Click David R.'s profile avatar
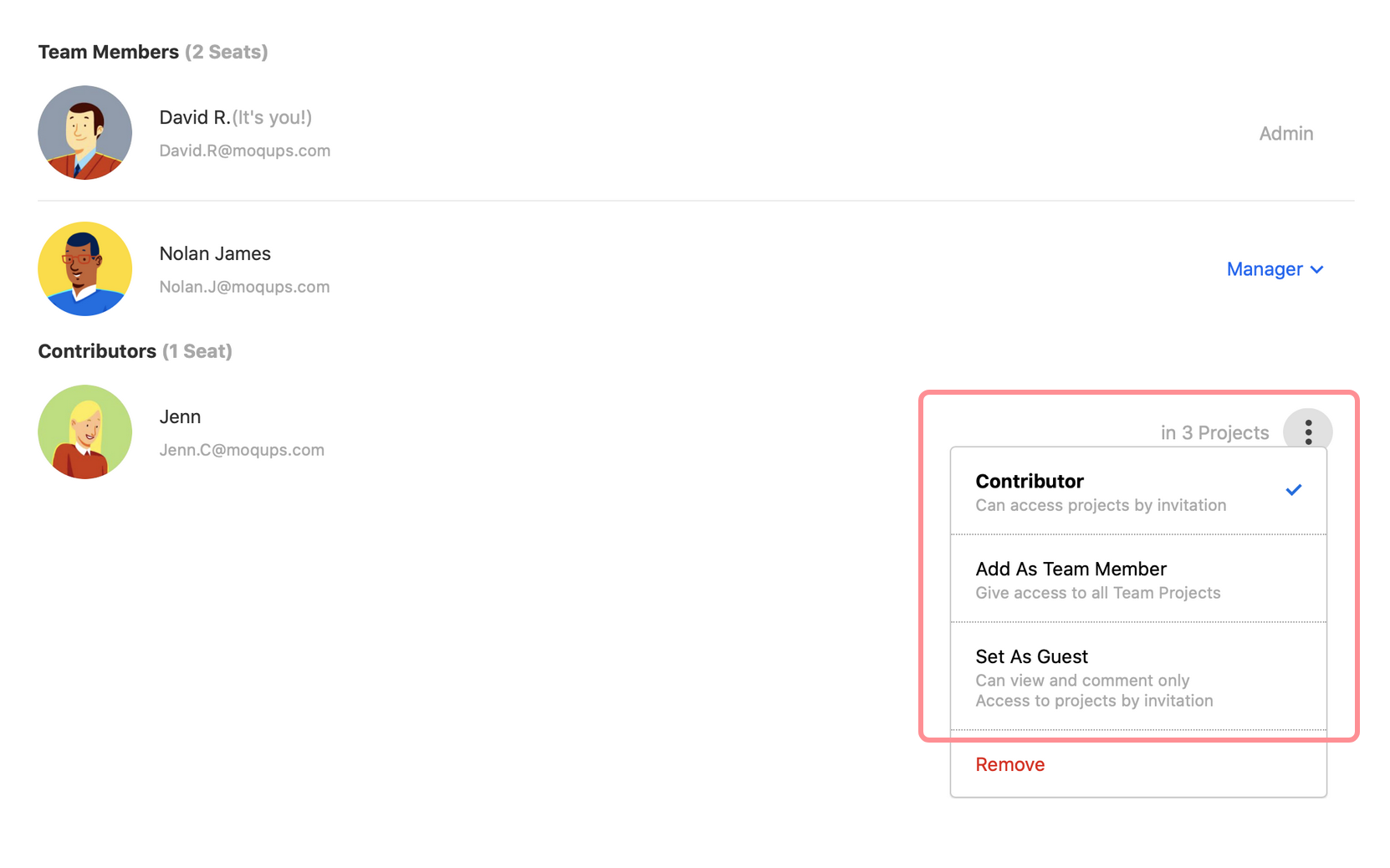Viewport: 1390px width, 868px height. (x=85, y=133)
